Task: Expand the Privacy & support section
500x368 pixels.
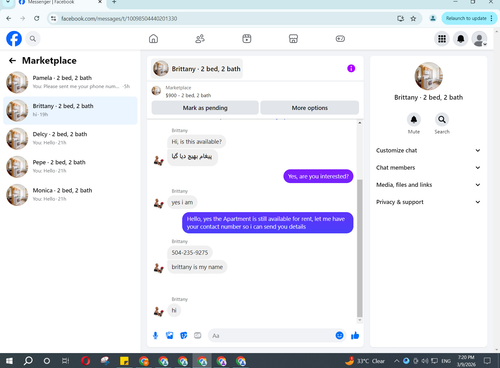Action: click(x=428, y=202)
